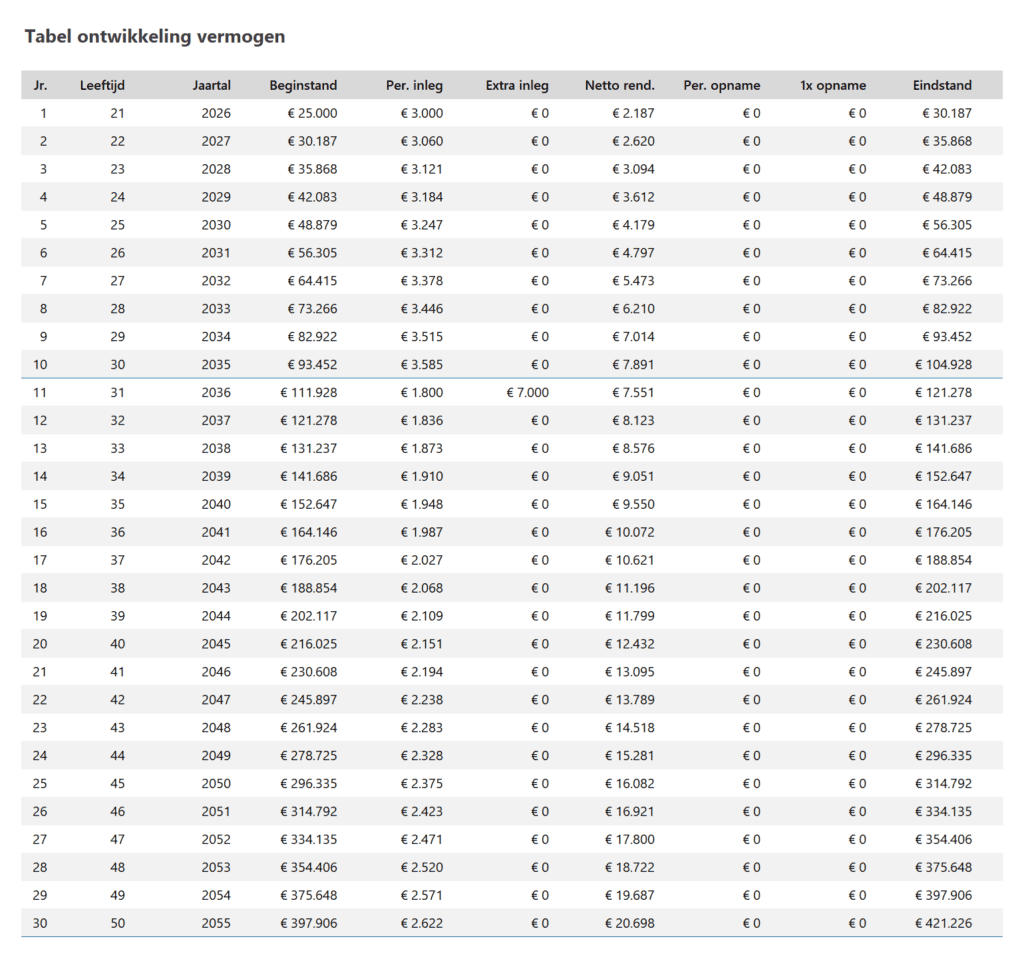Click the Extra inleg column header
1024x957 pixels.
(x=517, y=85)
